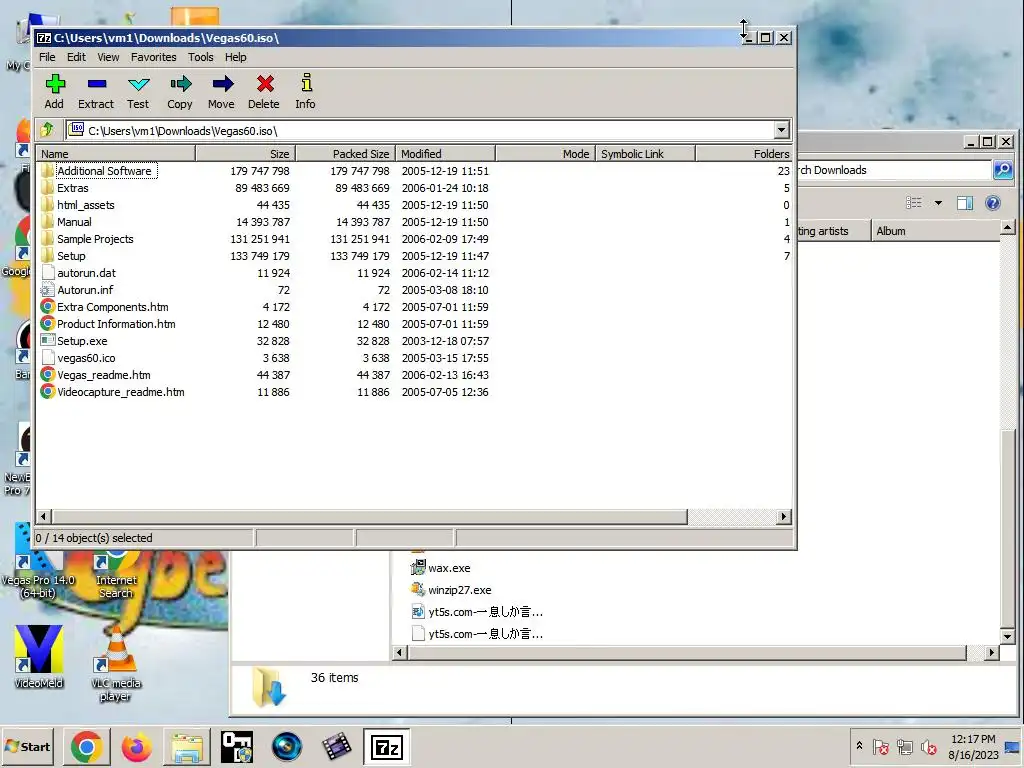Sort by the Modified column header
This screenshot has height=768, width=1024.
(x=445, y=154)
